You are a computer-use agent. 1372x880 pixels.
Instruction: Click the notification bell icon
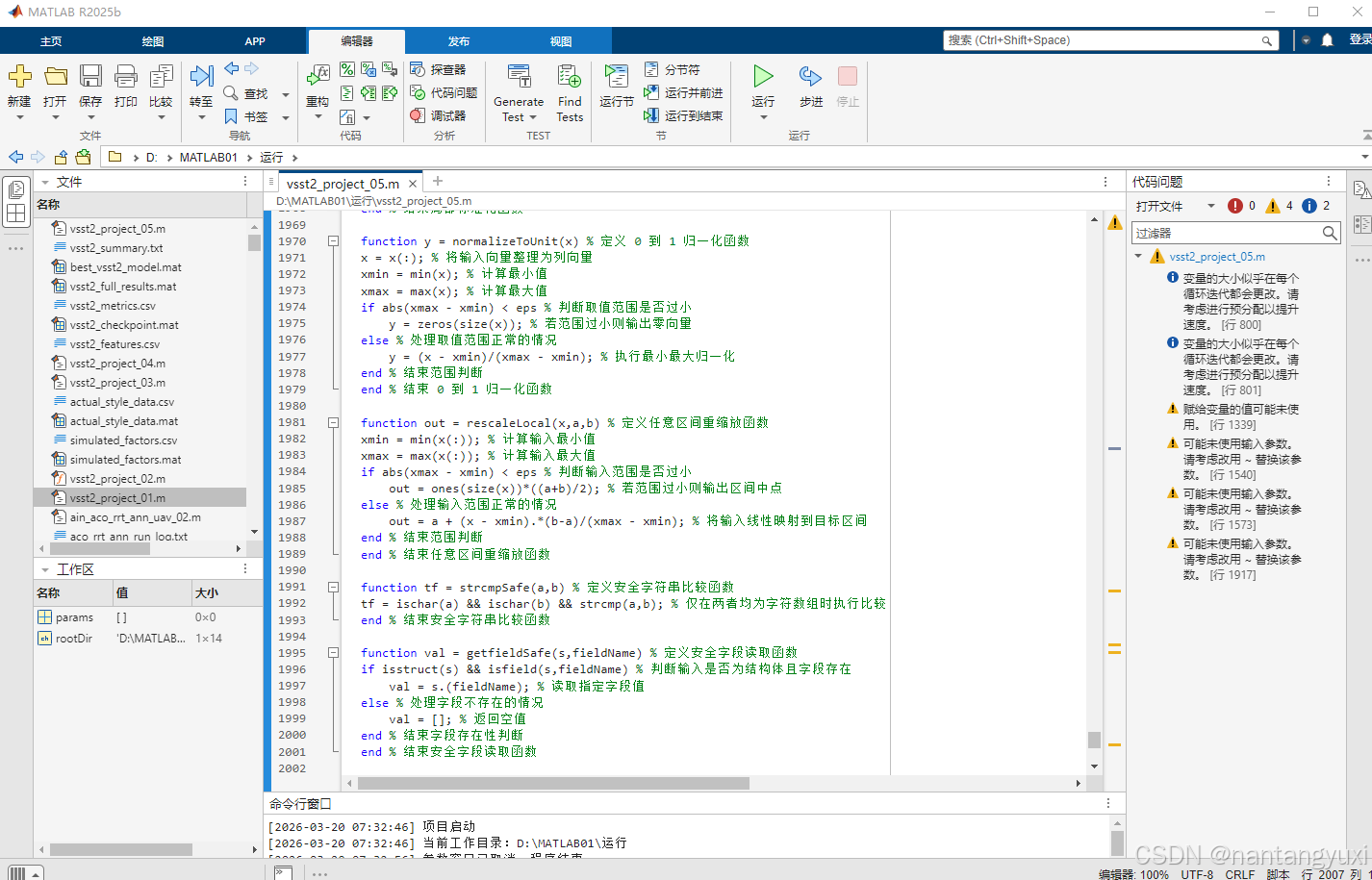[x=1327, y=40]
